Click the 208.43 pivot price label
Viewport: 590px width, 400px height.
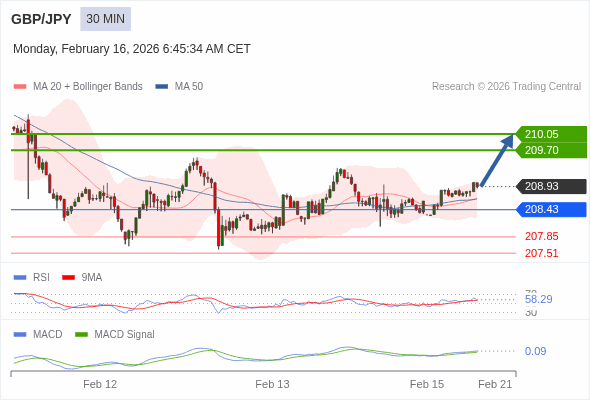(552, 209)
